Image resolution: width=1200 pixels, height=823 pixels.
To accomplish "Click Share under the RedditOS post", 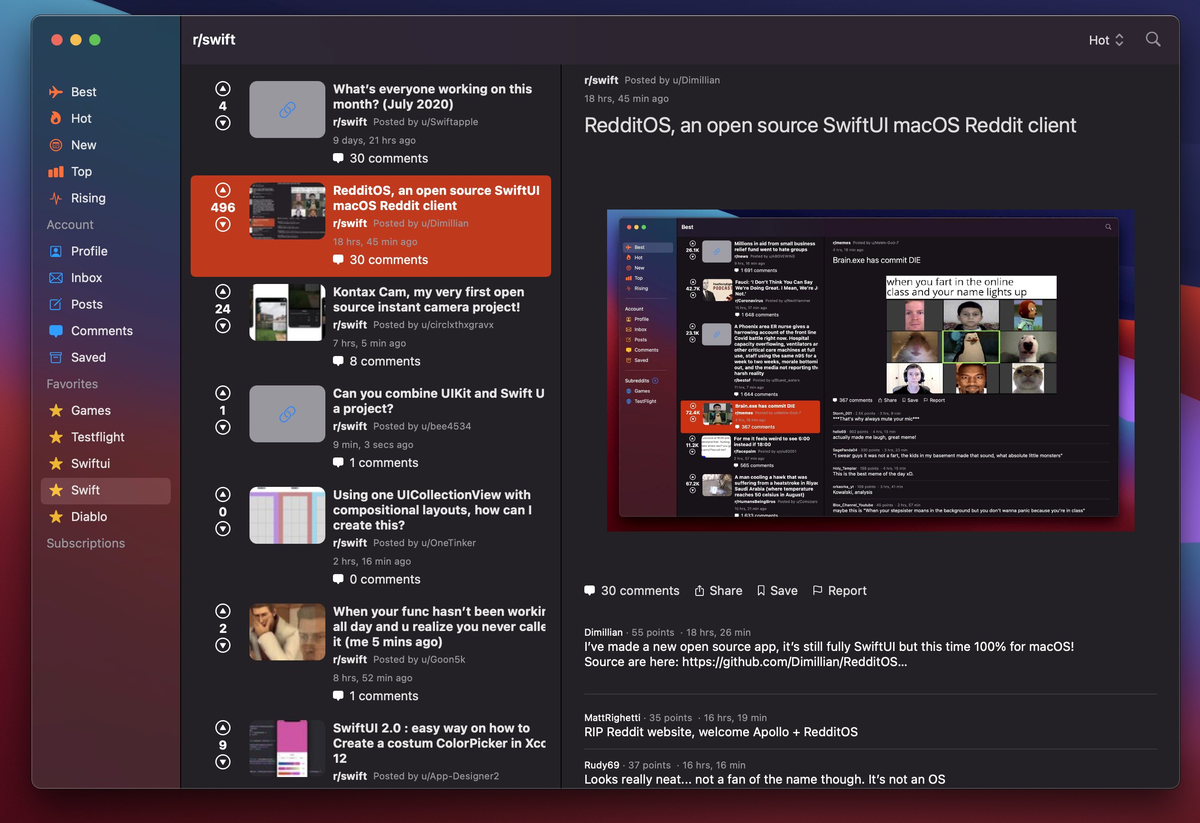I will [x=718, y=590].
